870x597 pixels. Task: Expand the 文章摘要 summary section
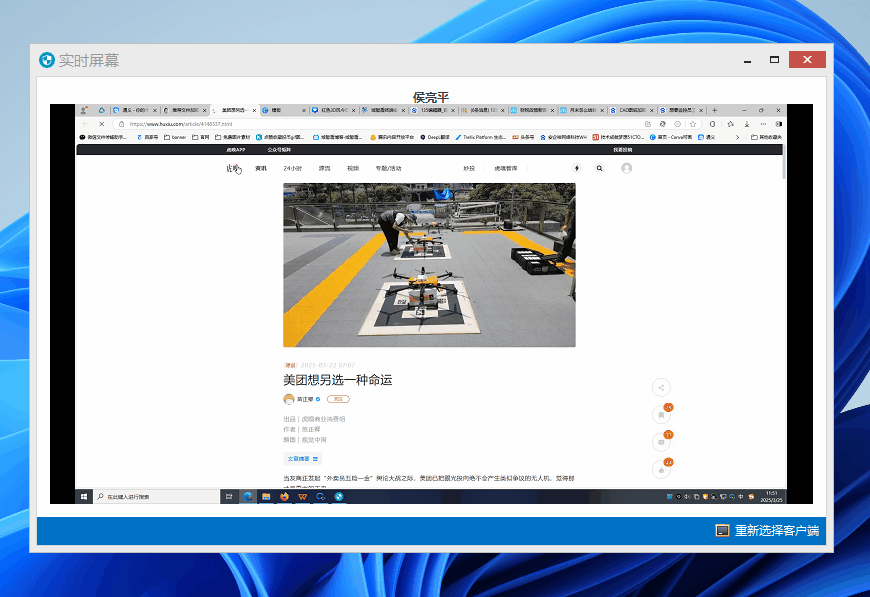[303, 459]
